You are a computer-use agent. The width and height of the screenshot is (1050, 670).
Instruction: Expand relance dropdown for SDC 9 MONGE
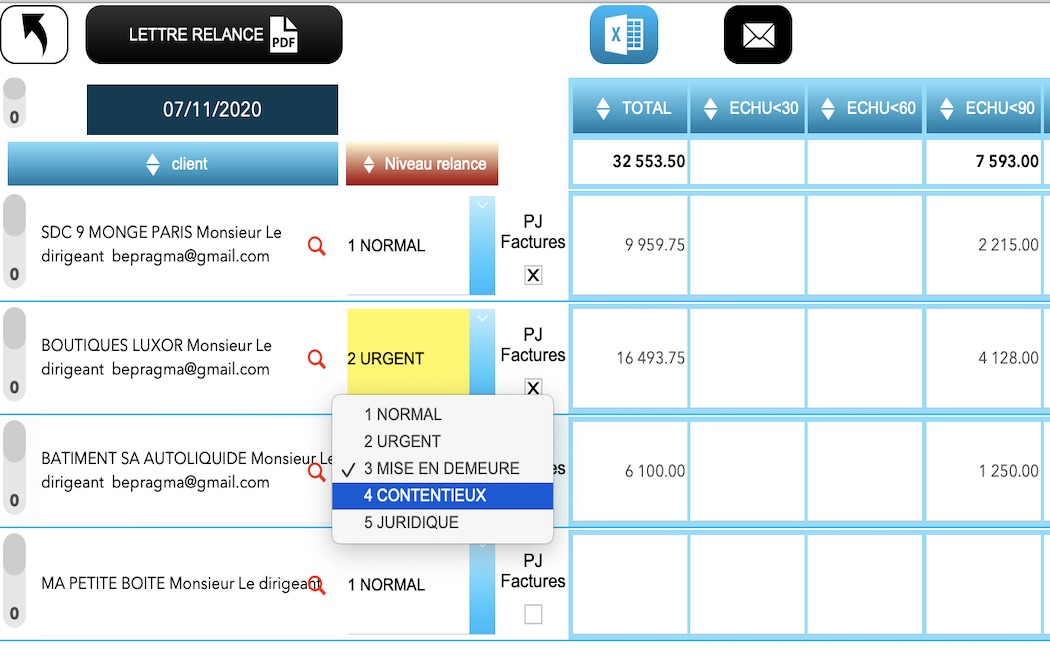[482, 246]
